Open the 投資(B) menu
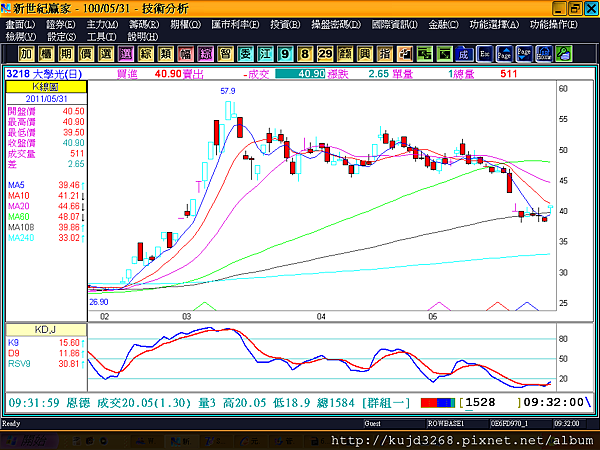Image resolution: width=600 pixels, height=450 pixels. (x=285, y=25)
